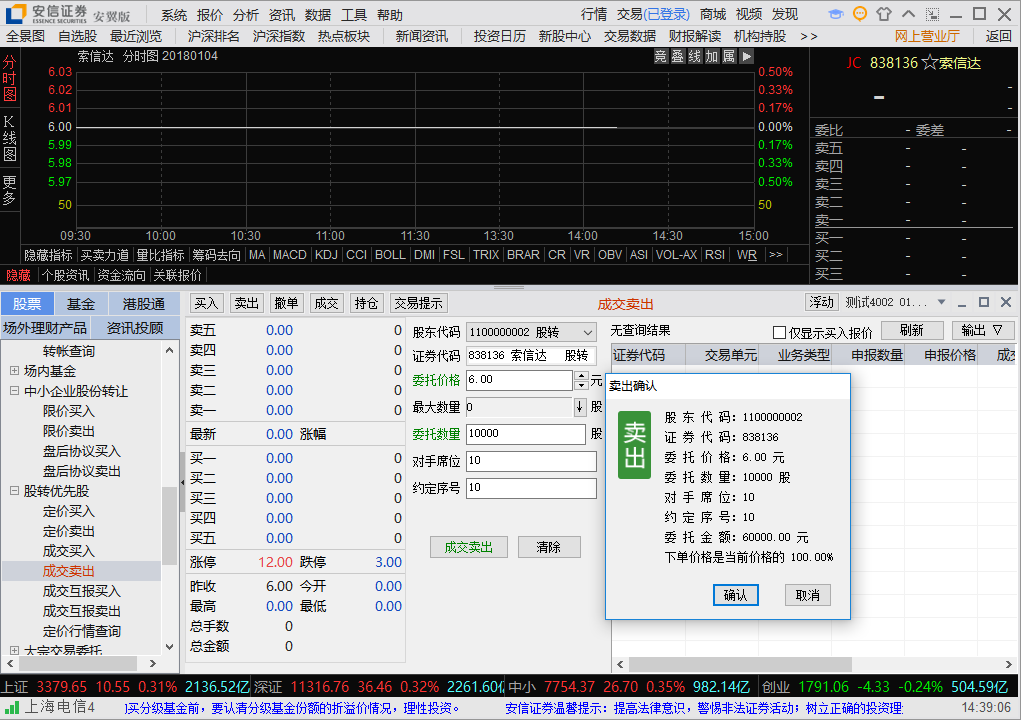The image size is (1021, 720).
Task: Collapse the top bar with the up-arrow icon
Action: coord(908,14)
